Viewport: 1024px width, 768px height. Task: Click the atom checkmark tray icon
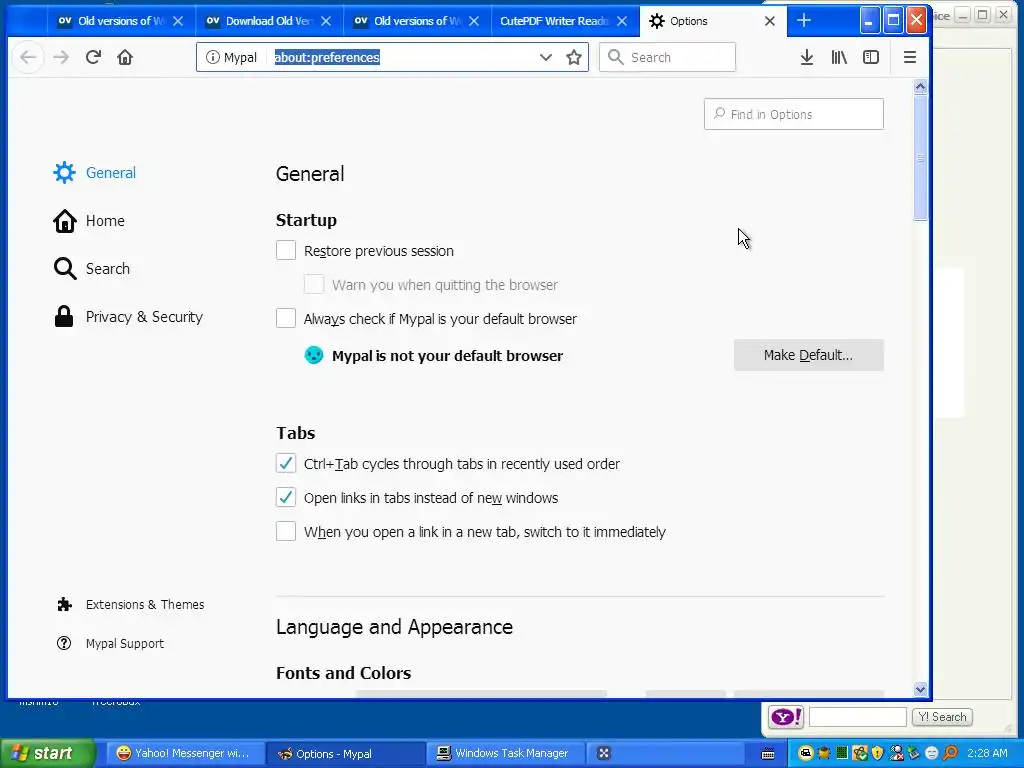[859, 754]
